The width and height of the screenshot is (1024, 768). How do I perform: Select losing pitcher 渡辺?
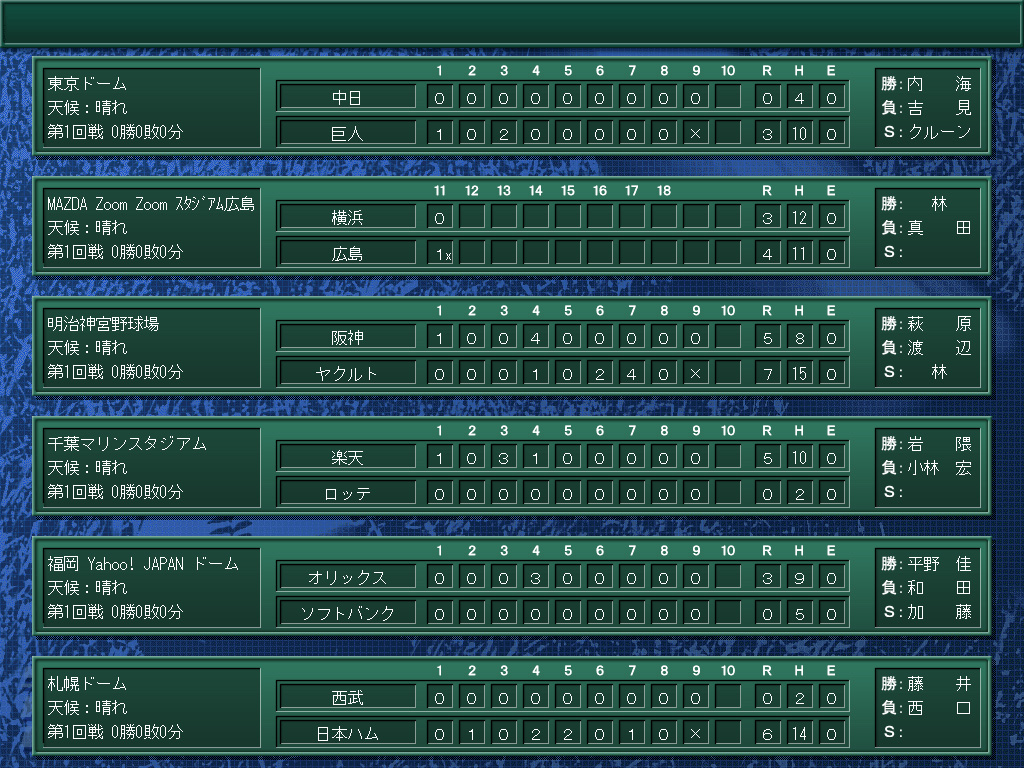tap(939, 348)
